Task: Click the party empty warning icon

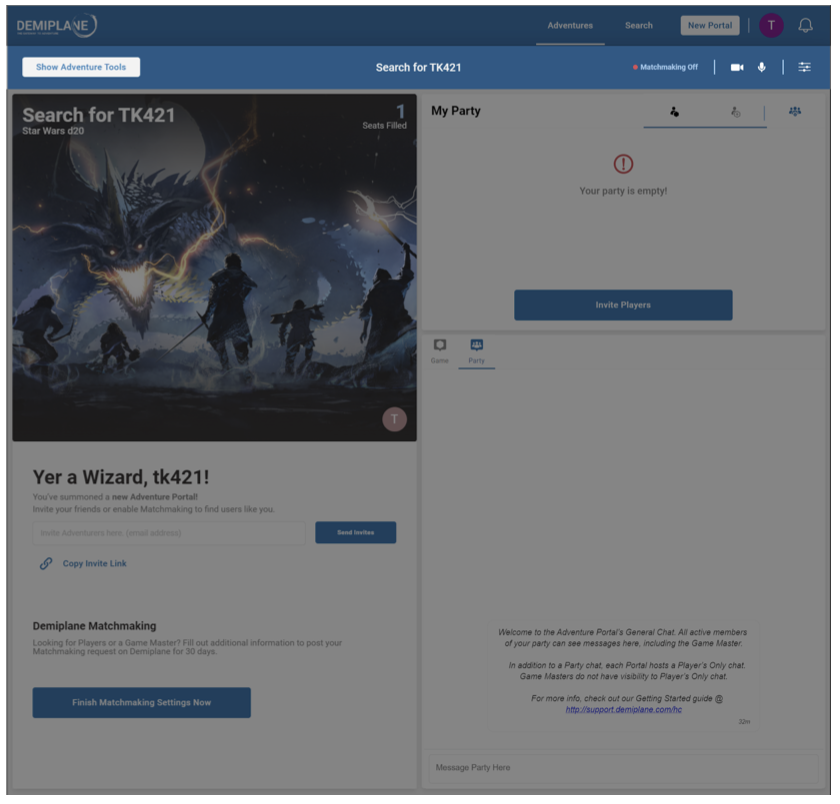Action: coord(624,164)
